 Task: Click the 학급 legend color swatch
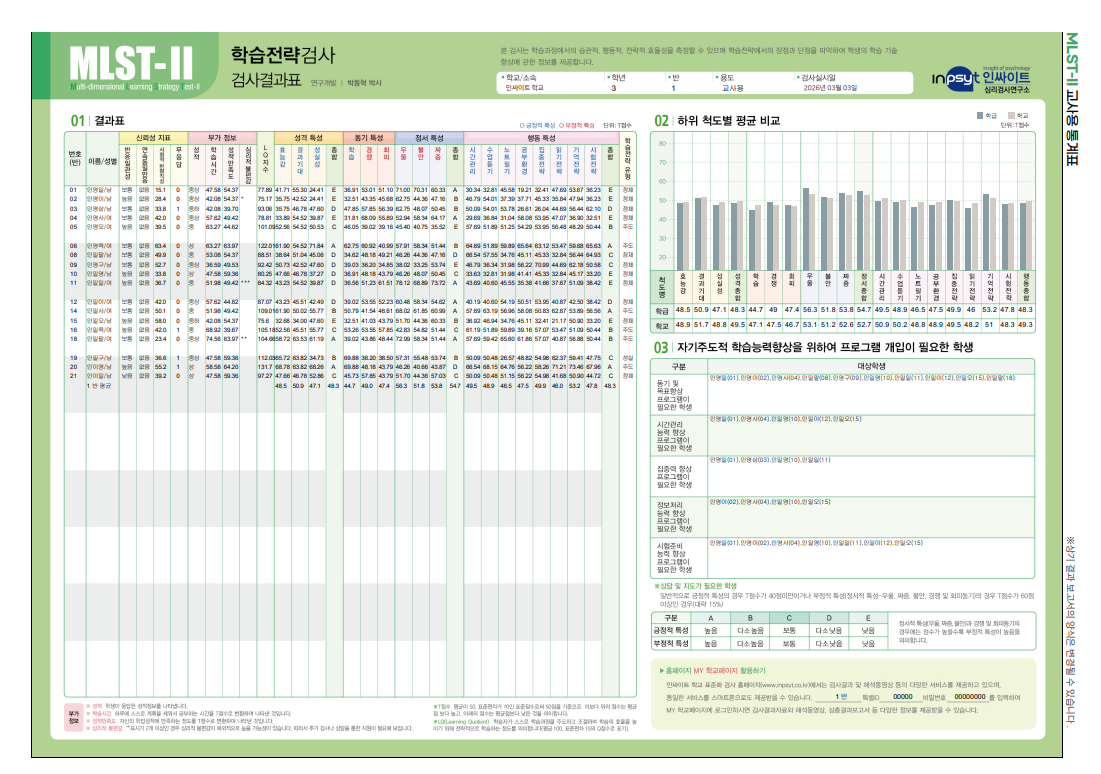pyautogui.click(x=980, y=115)
